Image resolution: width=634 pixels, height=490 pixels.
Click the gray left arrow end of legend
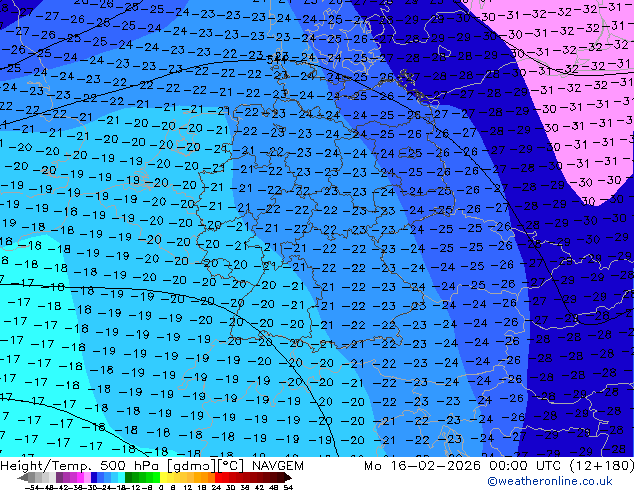[x=23, y=478]
